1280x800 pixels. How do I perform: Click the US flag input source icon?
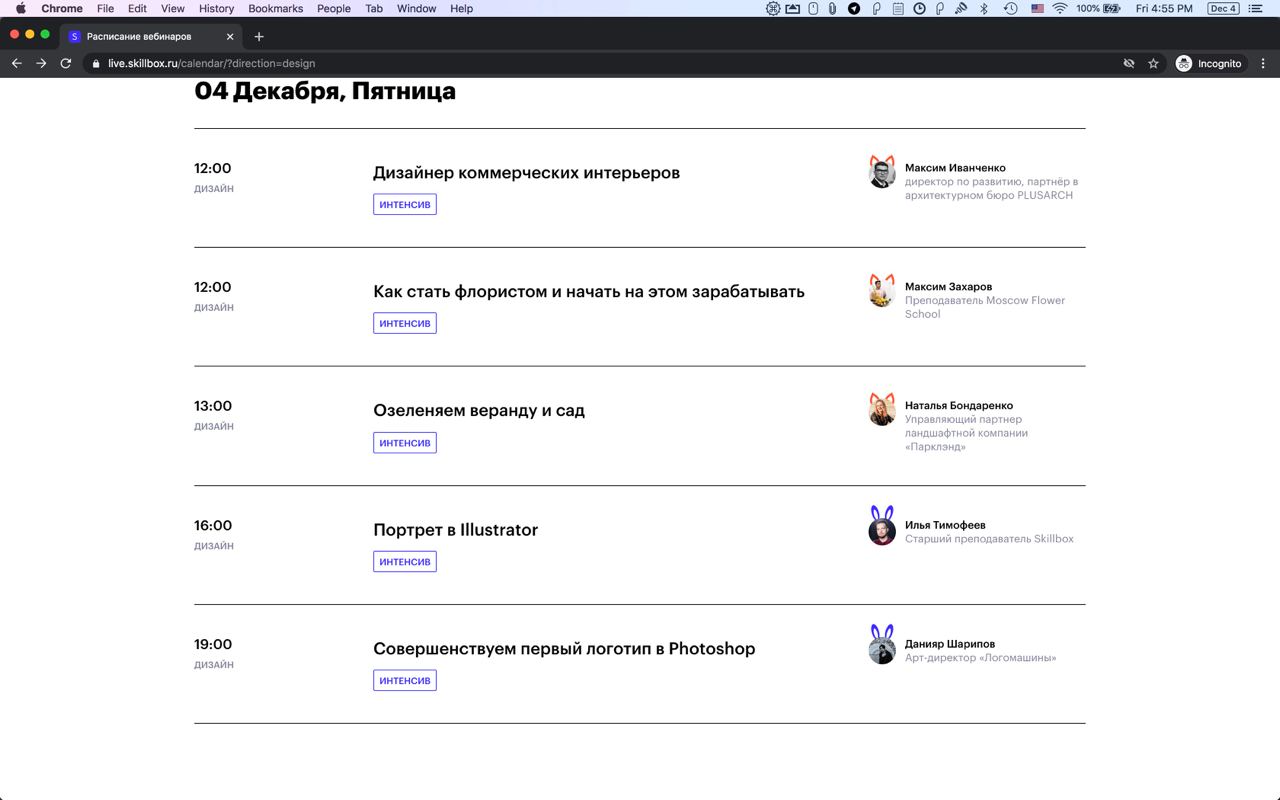(1037, 8)
